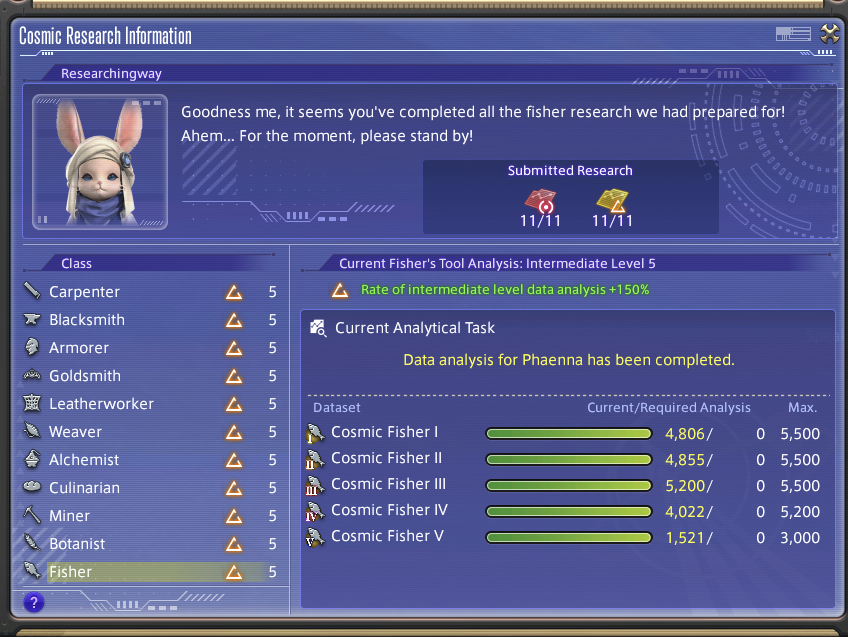Select the Armorer class row

pos(151,348)
